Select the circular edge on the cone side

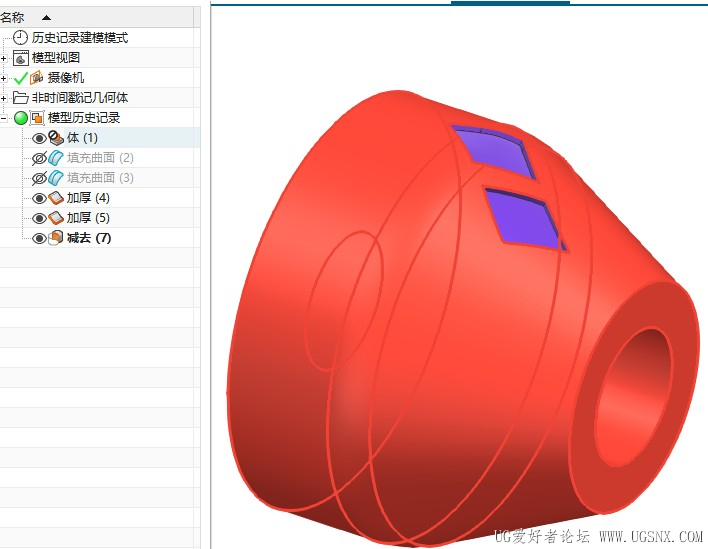click(x=344, y=301)
